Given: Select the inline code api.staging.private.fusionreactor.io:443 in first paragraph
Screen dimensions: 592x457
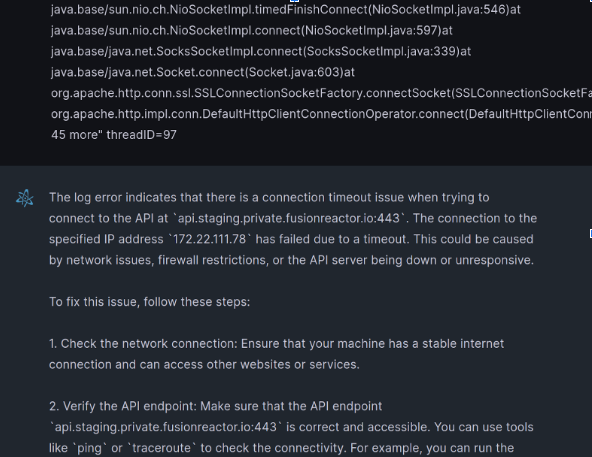Looking at the screenshot, I should point(291,218).
